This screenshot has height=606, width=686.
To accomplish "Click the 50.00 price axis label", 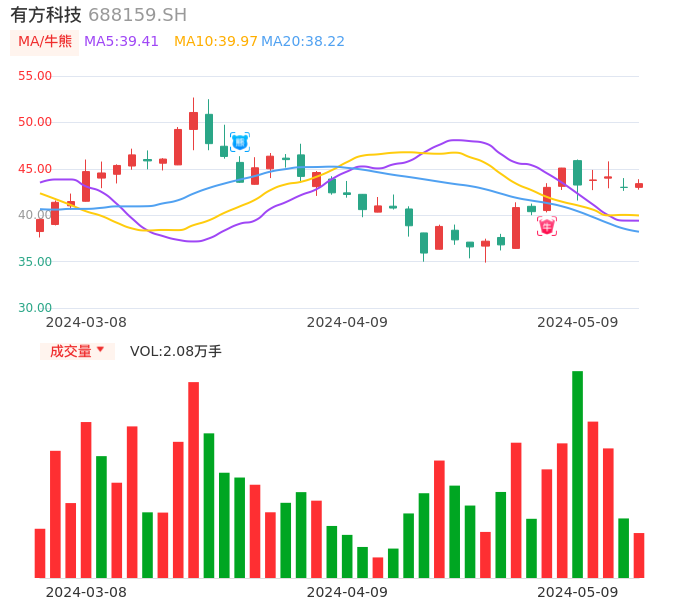I will point(35,122).
